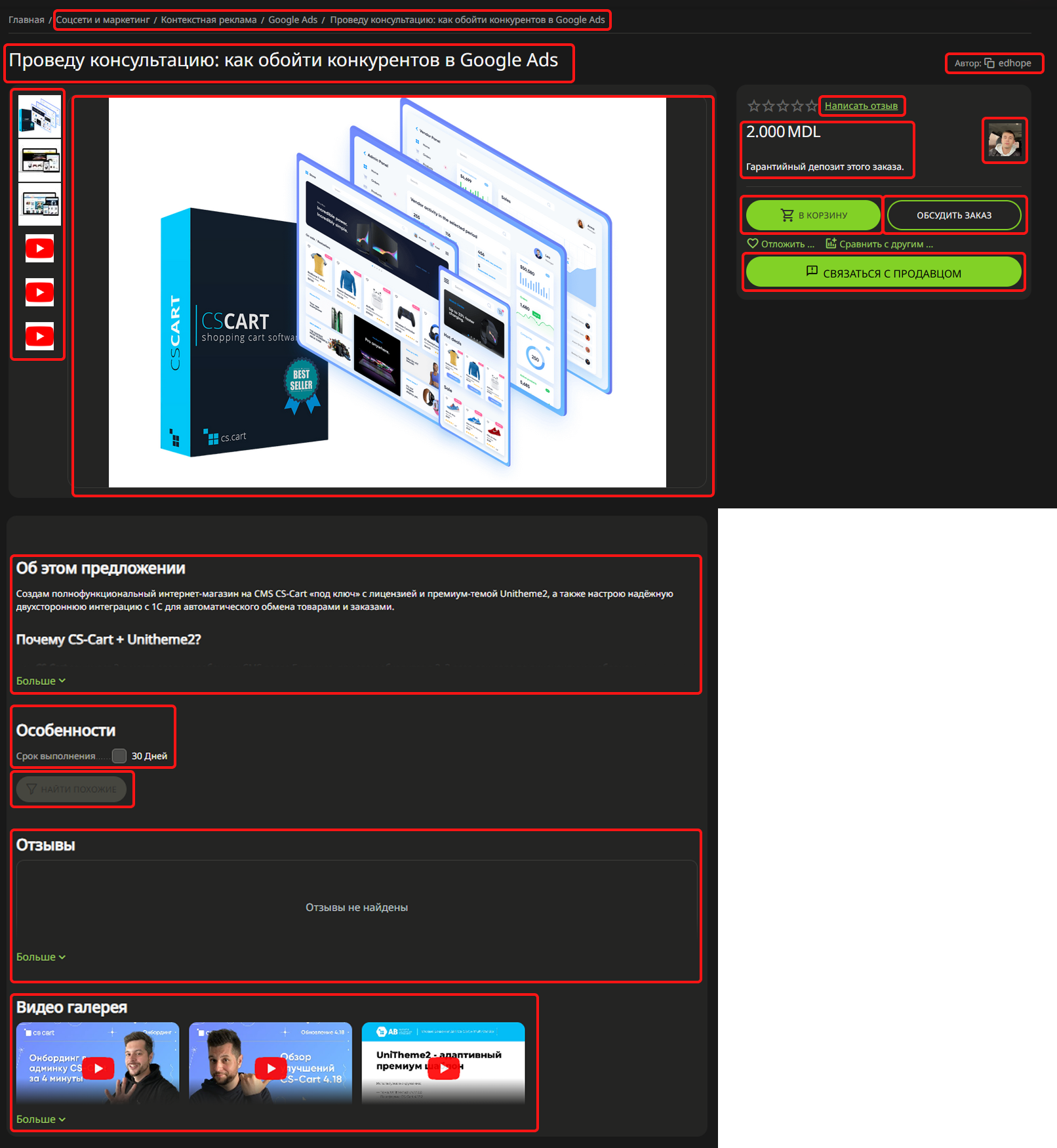Viewport: 1057px width, 1148px height.
Task: Go to Главная in the breadcrumb
Action: pos(26,20)
